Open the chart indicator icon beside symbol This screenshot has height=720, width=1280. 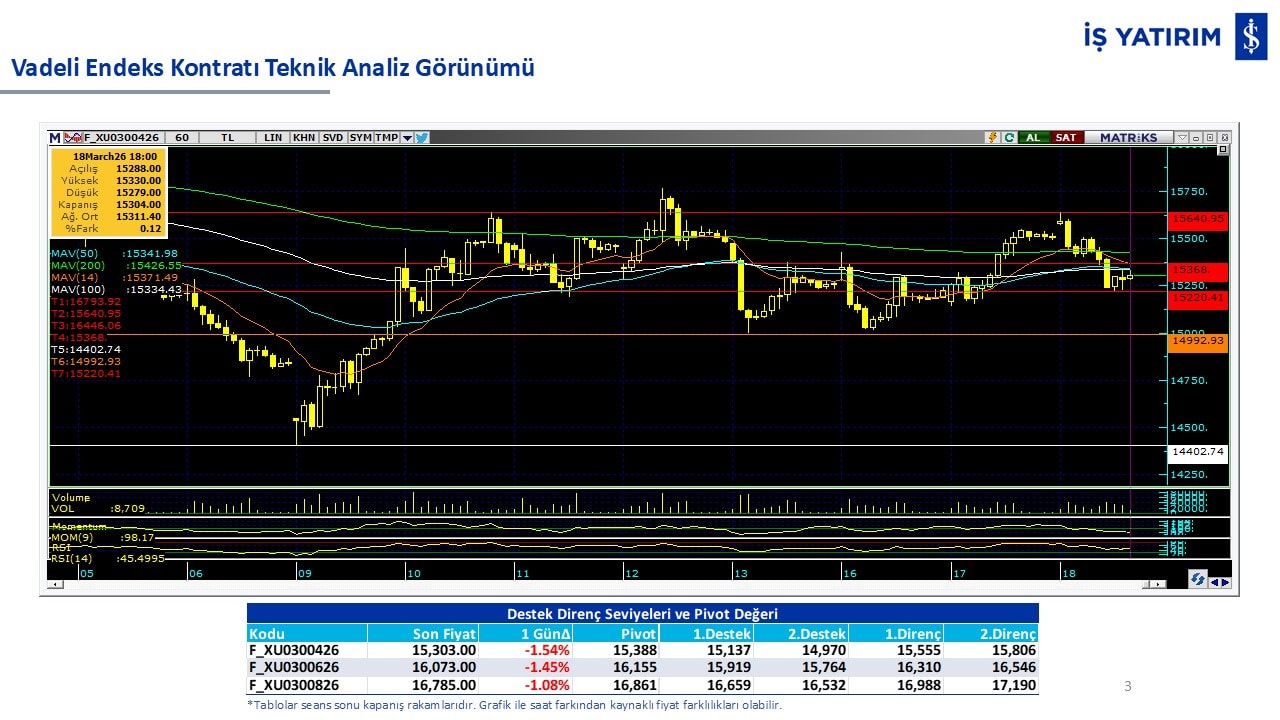tap(72, 138)
